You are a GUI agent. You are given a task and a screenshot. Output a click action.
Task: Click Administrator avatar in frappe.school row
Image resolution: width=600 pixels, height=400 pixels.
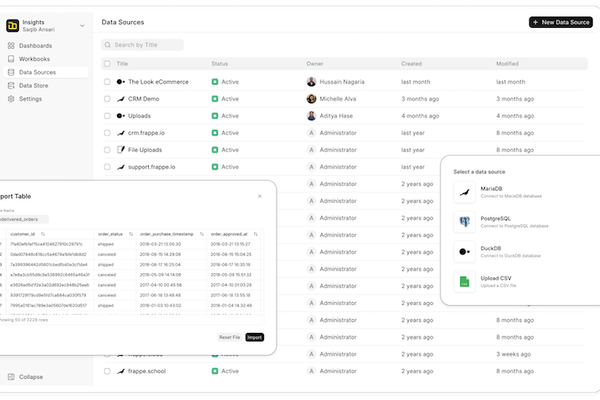tap(311, 371)
